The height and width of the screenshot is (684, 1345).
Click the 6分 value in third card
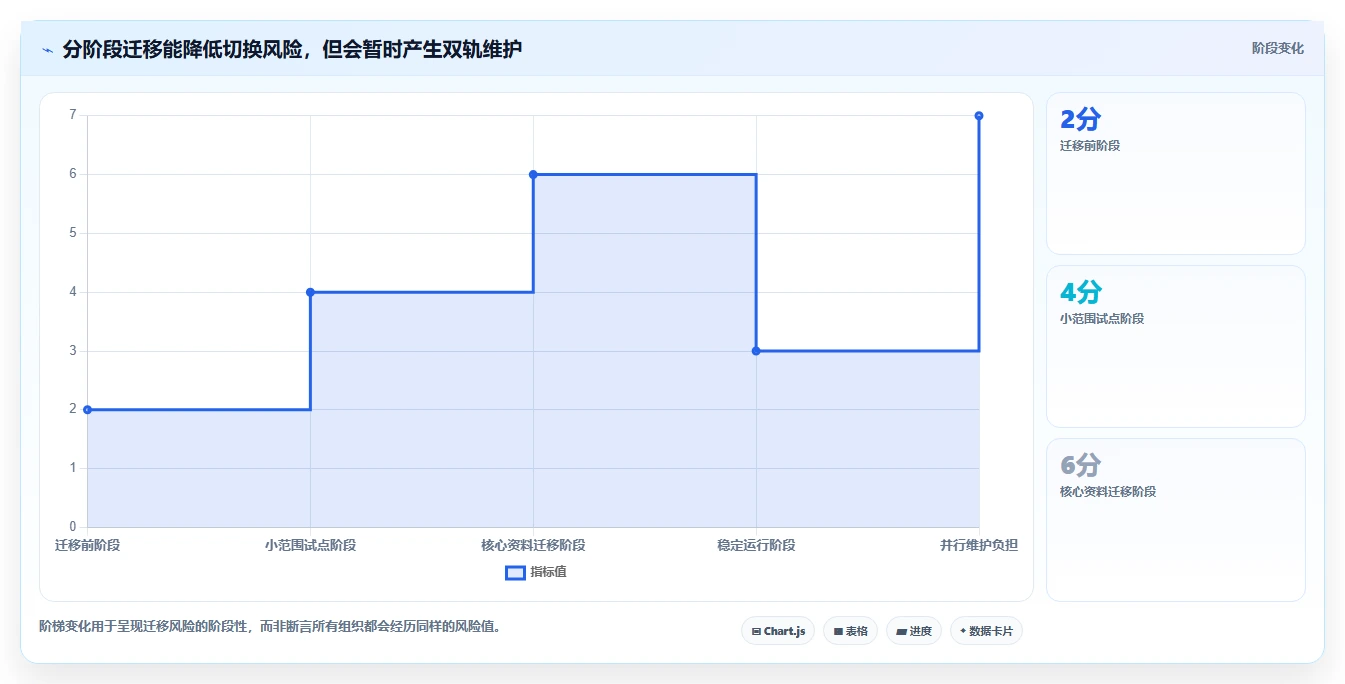1080,466
